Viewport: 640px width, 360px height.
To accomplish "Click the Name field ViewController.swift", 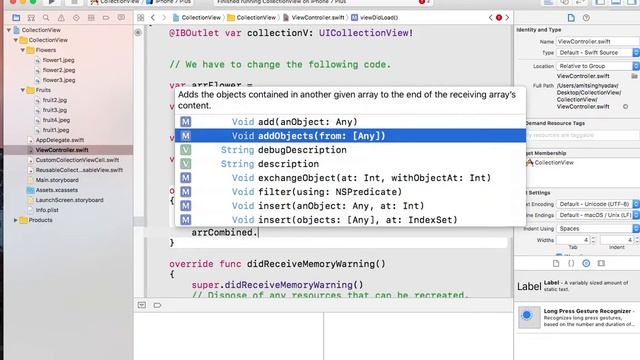I will (598, 41).
